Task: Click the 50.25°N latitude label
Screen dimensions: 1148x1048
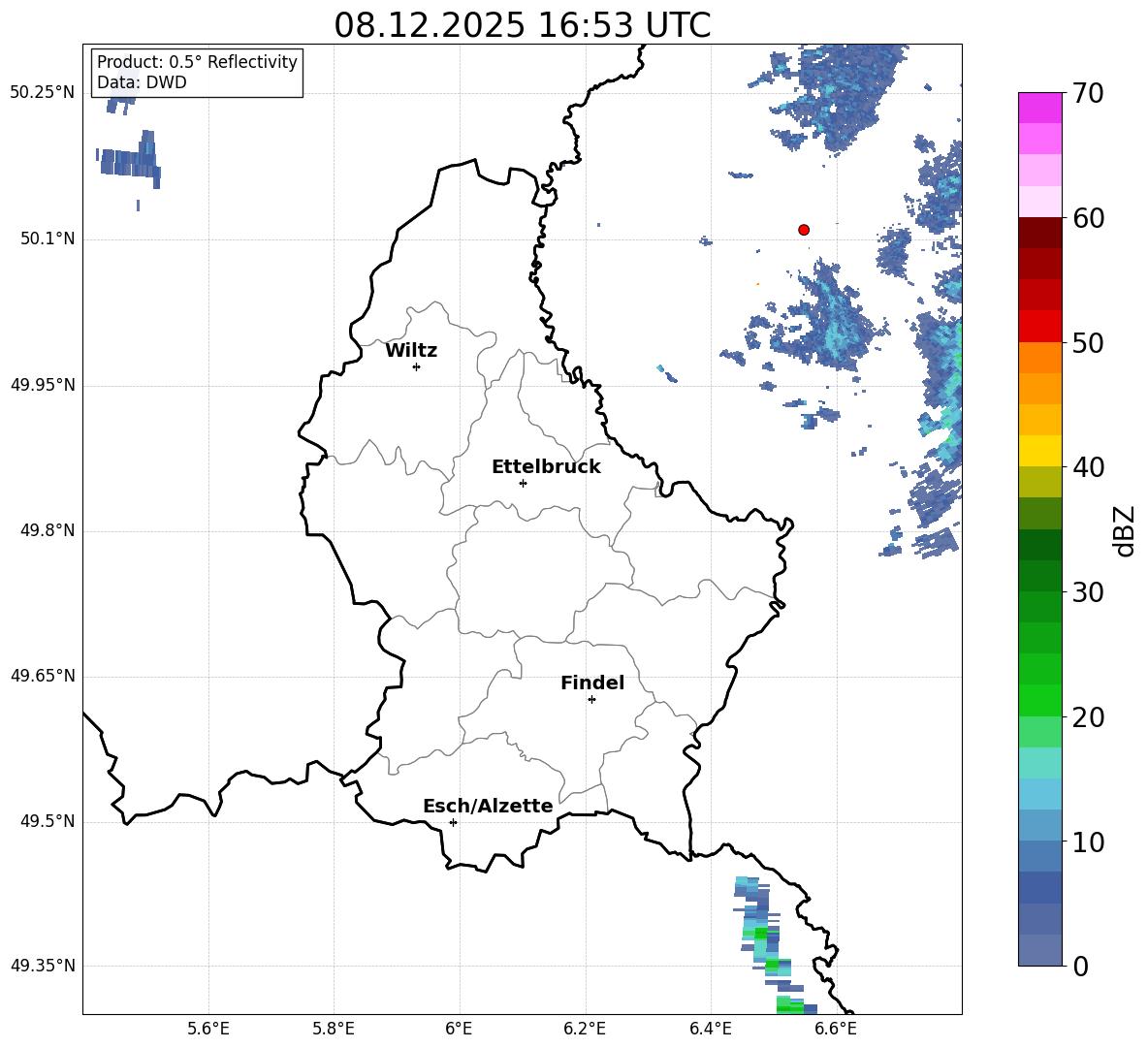Action: (43, 93)
